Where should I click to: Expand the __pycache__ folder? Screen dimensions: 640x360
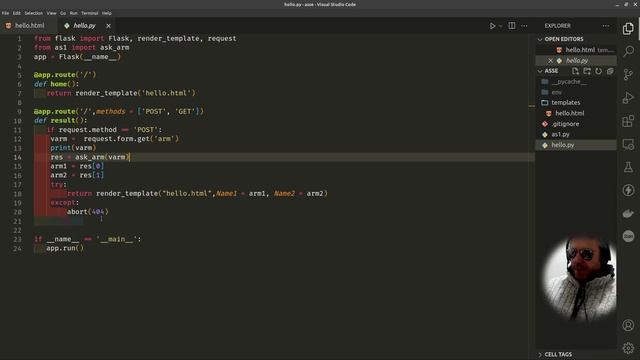click(569, 82)
